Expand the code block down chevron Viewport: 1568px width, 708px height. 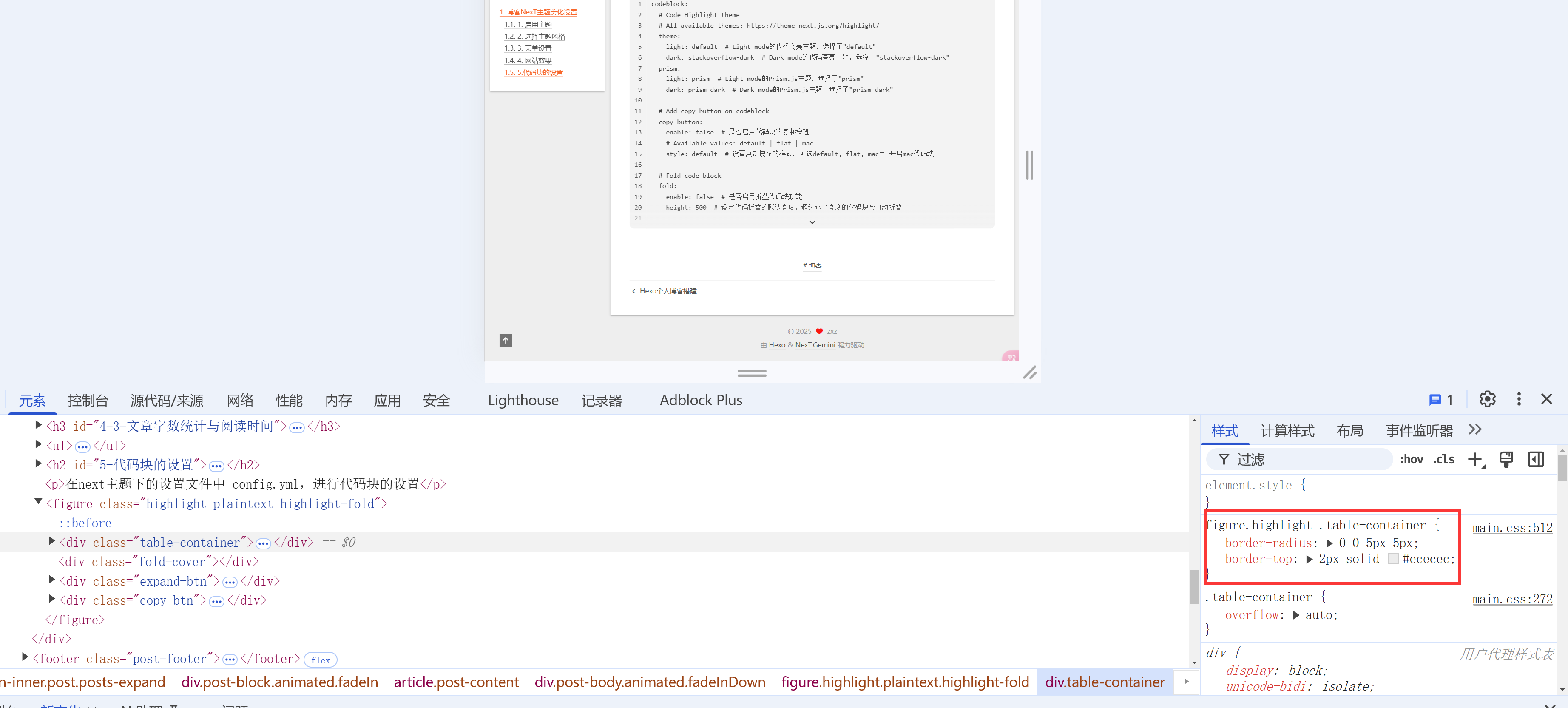812,222
